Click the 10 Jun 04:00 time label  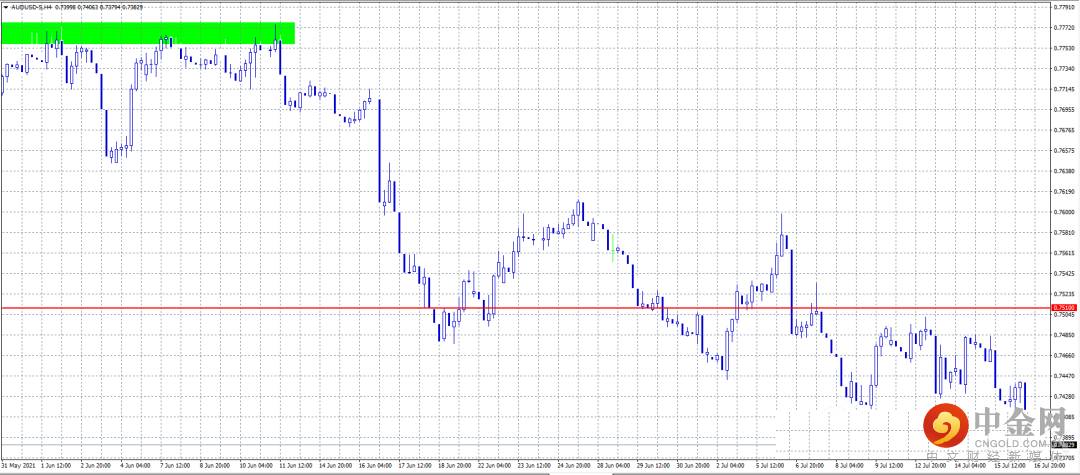(257, 465)
